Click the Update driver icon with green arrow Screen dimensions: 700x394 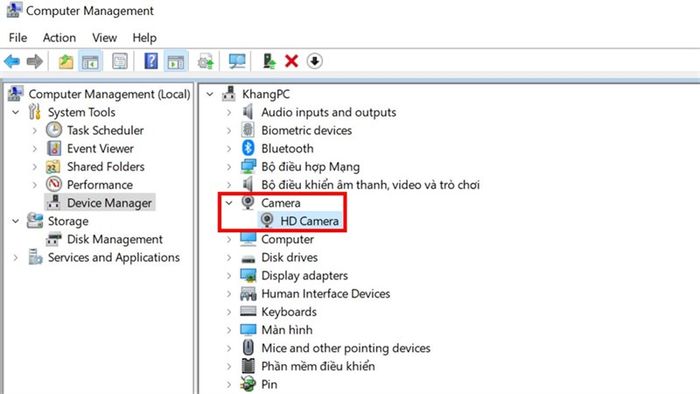pos(269,61)
